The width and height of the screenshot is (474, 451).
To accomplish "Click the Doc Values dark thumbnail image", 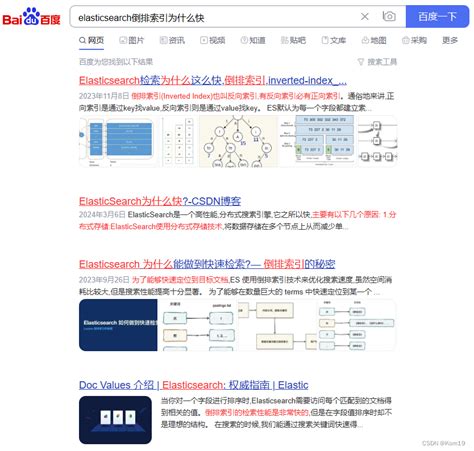I will (115, 420).
